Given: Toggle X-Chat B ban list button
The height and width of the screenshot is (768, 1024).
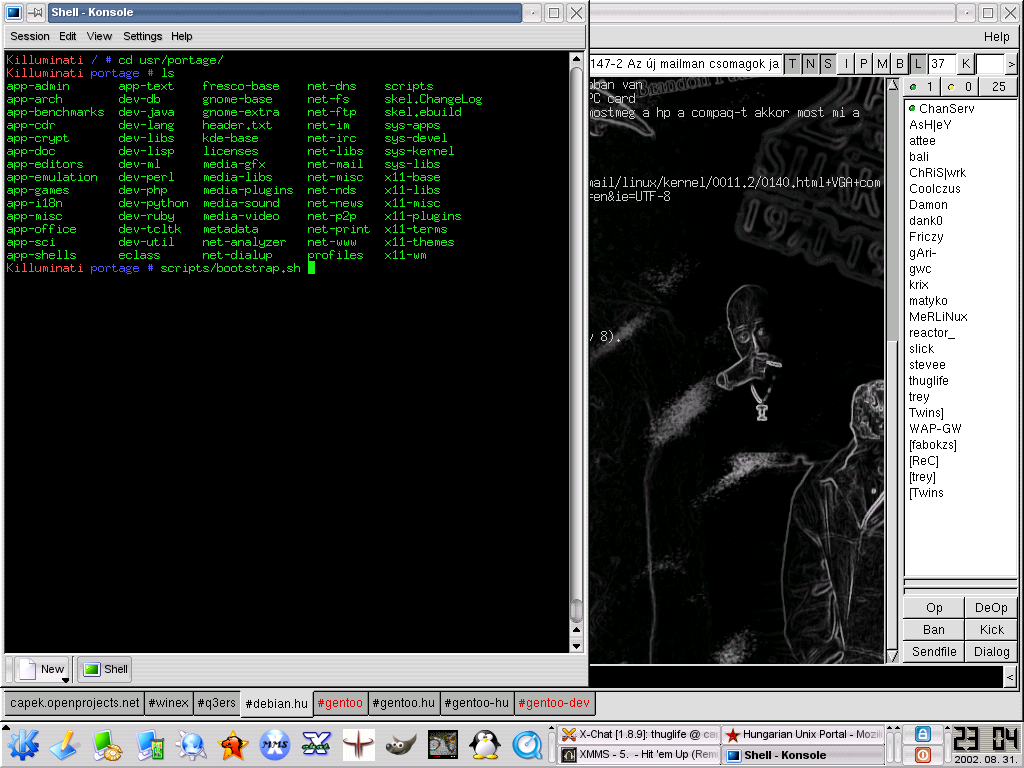Looking at the screenshot, I should point(900,63).
